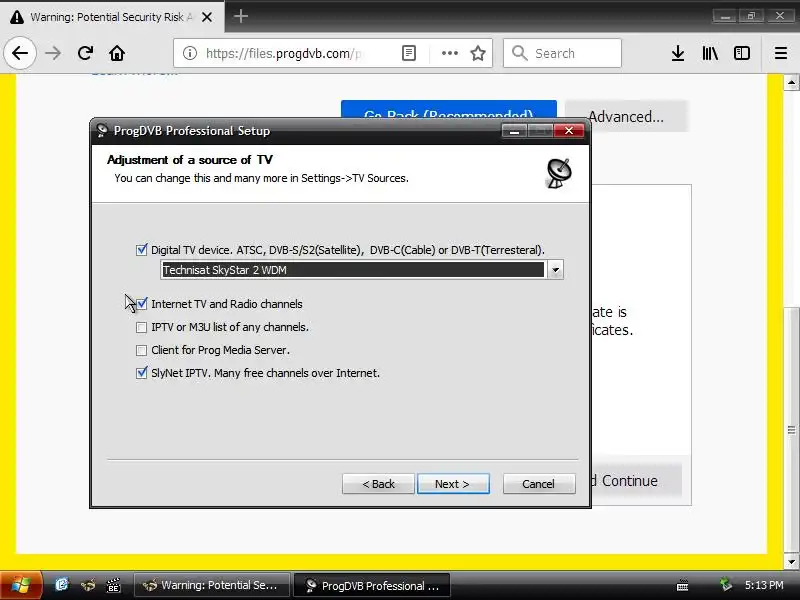The width and height of the screenshot is (800, 600).
Task: Show site information for progdvb.com
Action: tap(190, 53)
